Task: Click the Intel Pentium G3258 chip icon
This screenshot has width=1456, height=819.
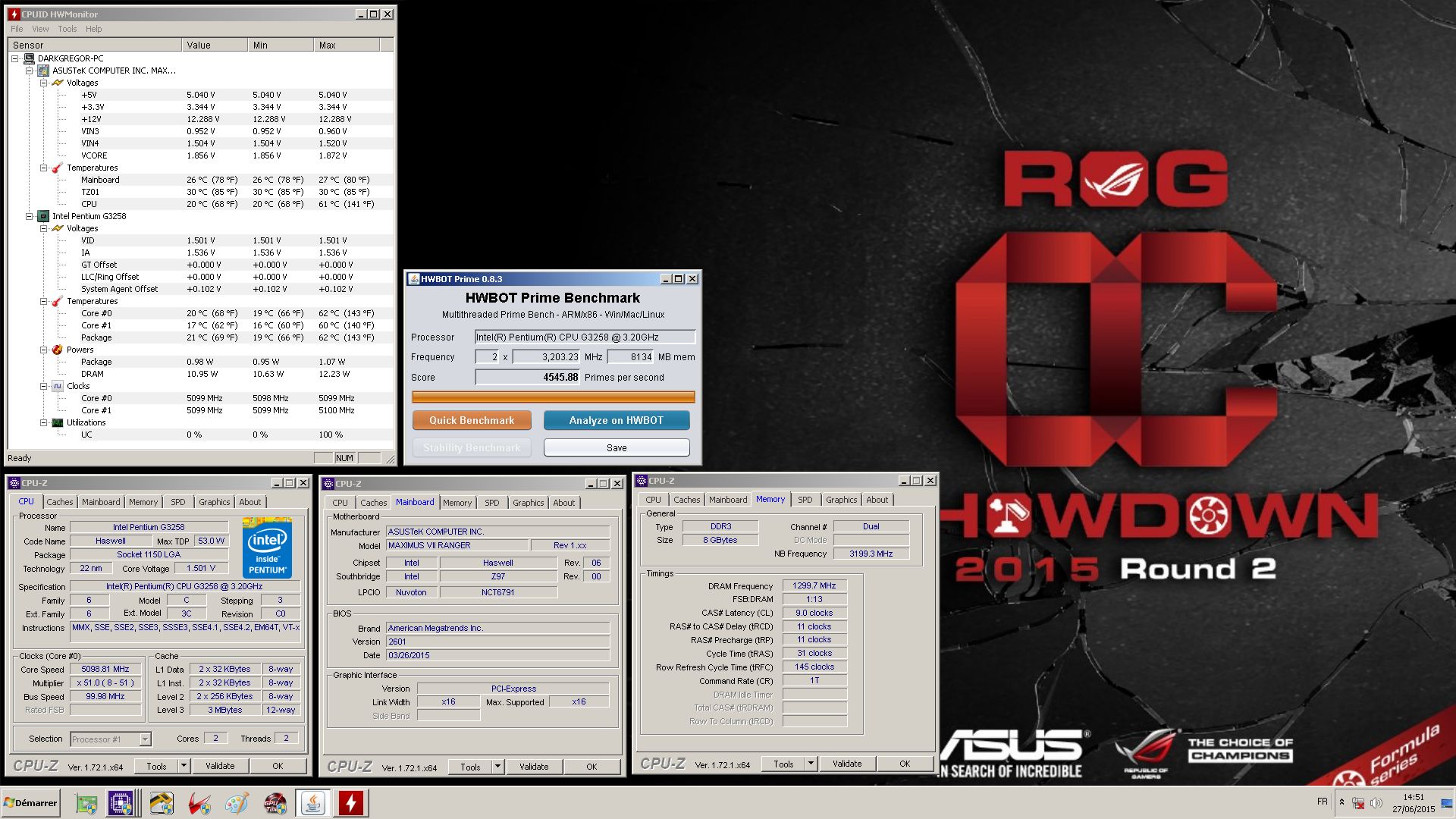Action: coord(44,216)
